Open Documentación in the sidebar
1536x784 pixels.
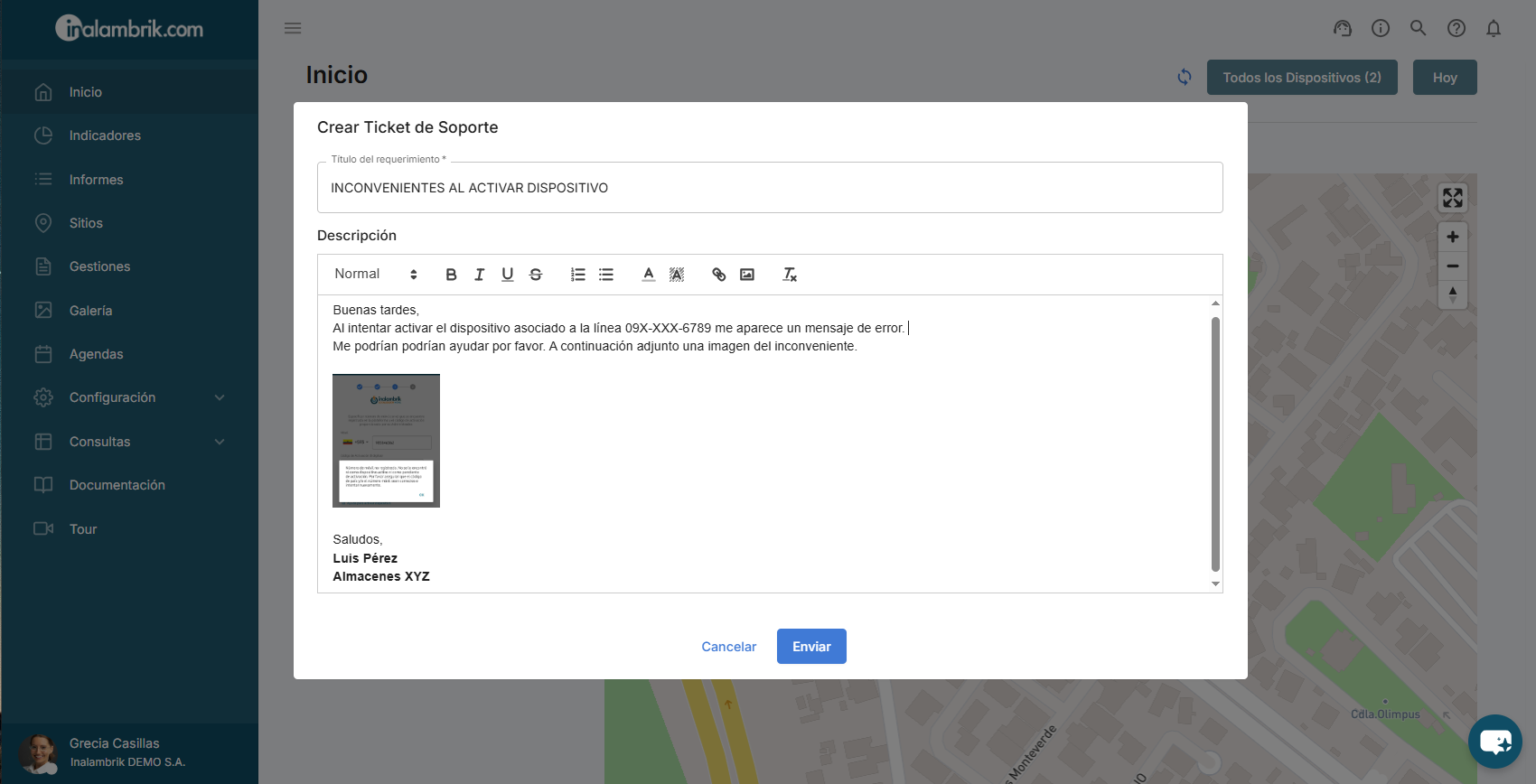click(x=129, y=485)
